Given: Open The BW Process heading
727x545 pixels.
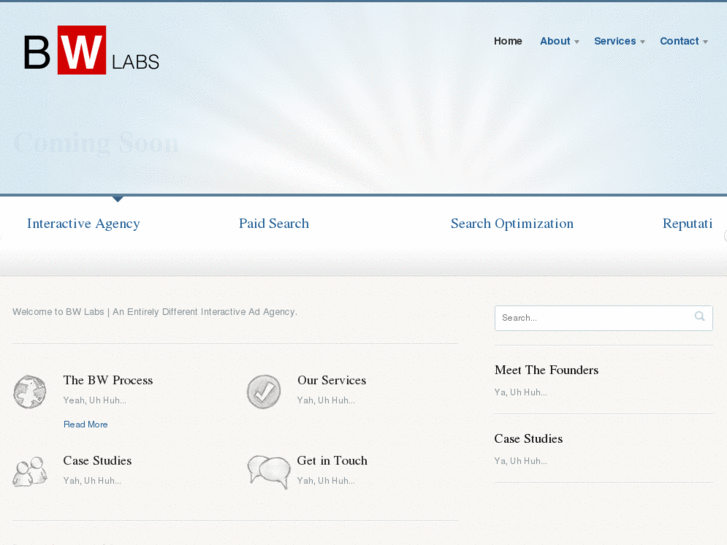Looking at the screenshot, I should tap(108, 380).
